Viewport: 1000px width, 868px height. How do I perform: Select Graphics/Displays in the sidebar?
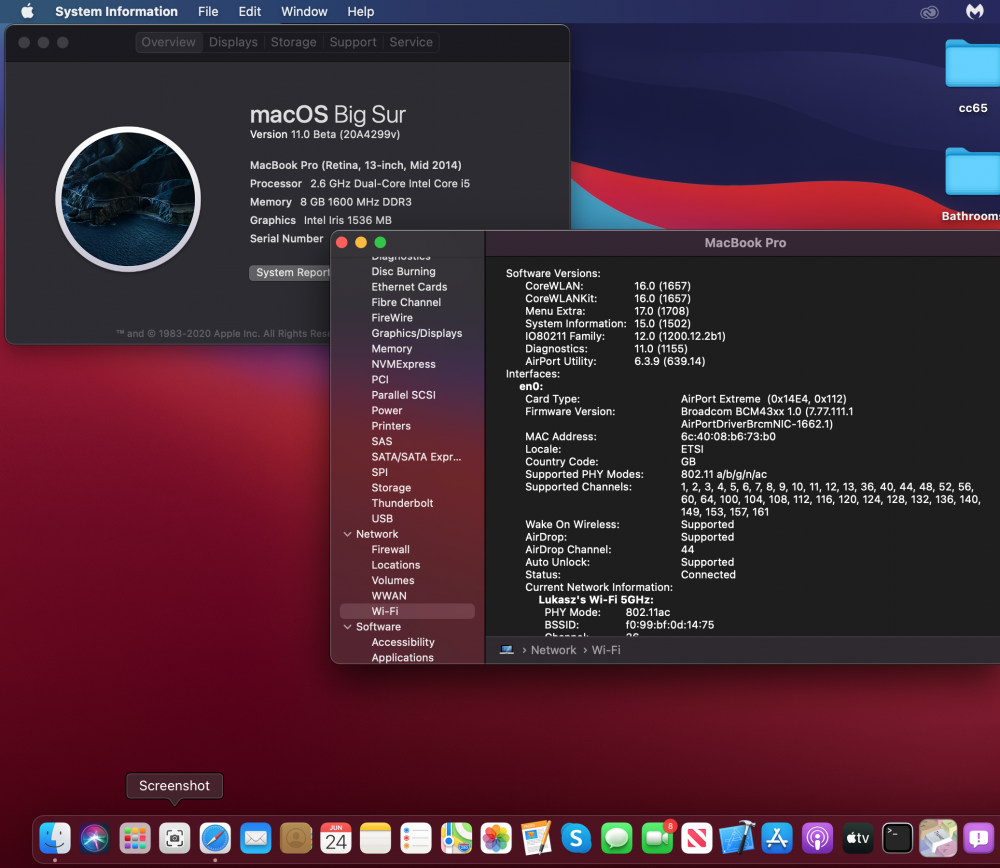pyautogui.click(x=417, y=333)
